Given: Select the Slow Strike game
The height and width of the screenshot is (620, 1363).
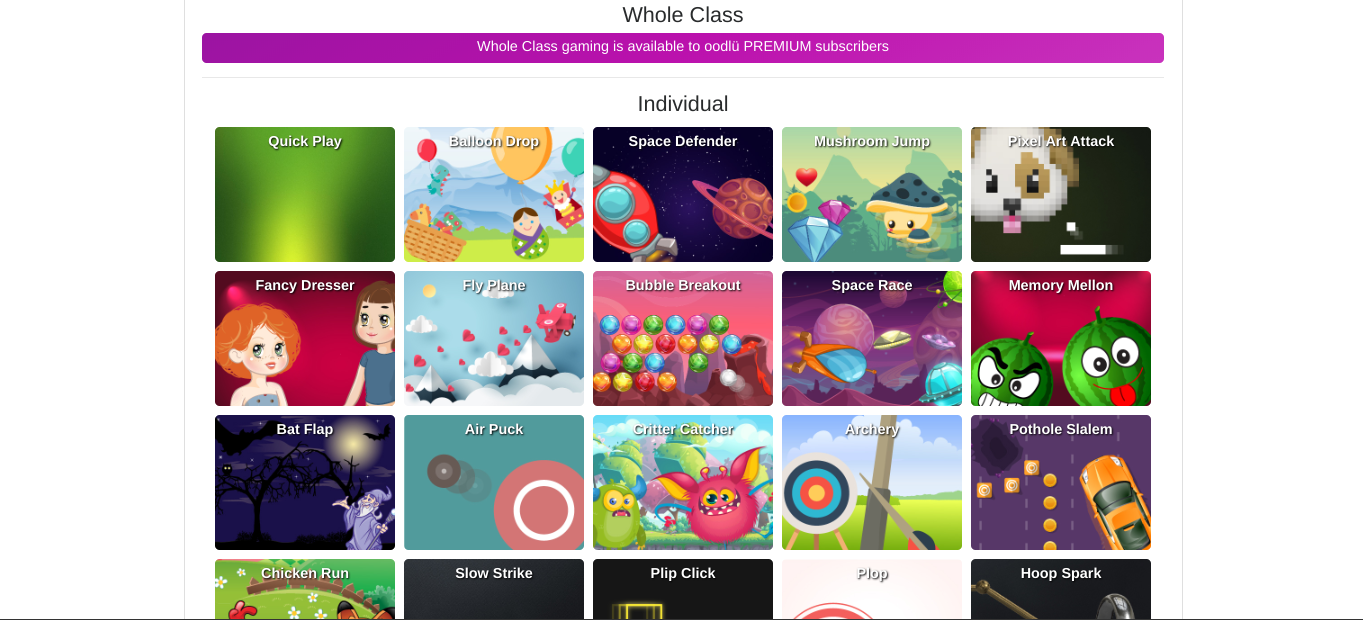Looking at the screenshot, I should pos(494,589).
